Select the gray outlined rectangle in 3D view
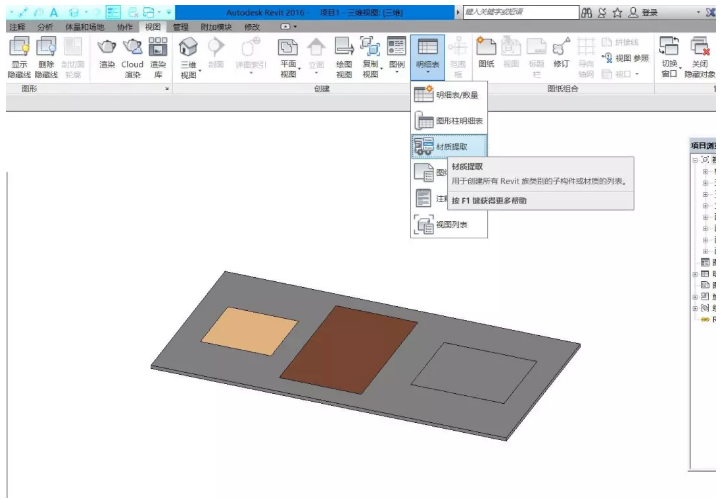The width and height of the screenshot is (721, 500). point(474,373)
